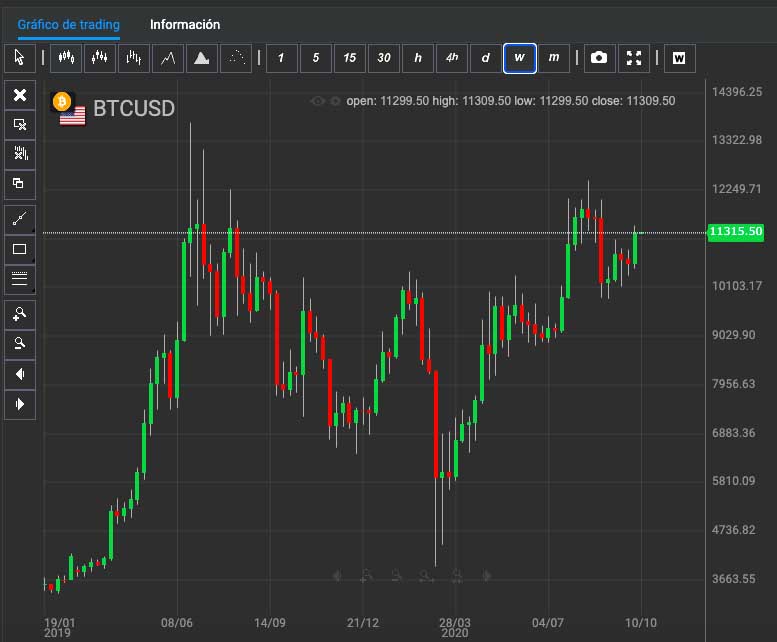Click the 28/03 2020 date label
Image resolution: width=777 pixels, height=642 pixels.
pyautogui.click(x=454, y=627)
